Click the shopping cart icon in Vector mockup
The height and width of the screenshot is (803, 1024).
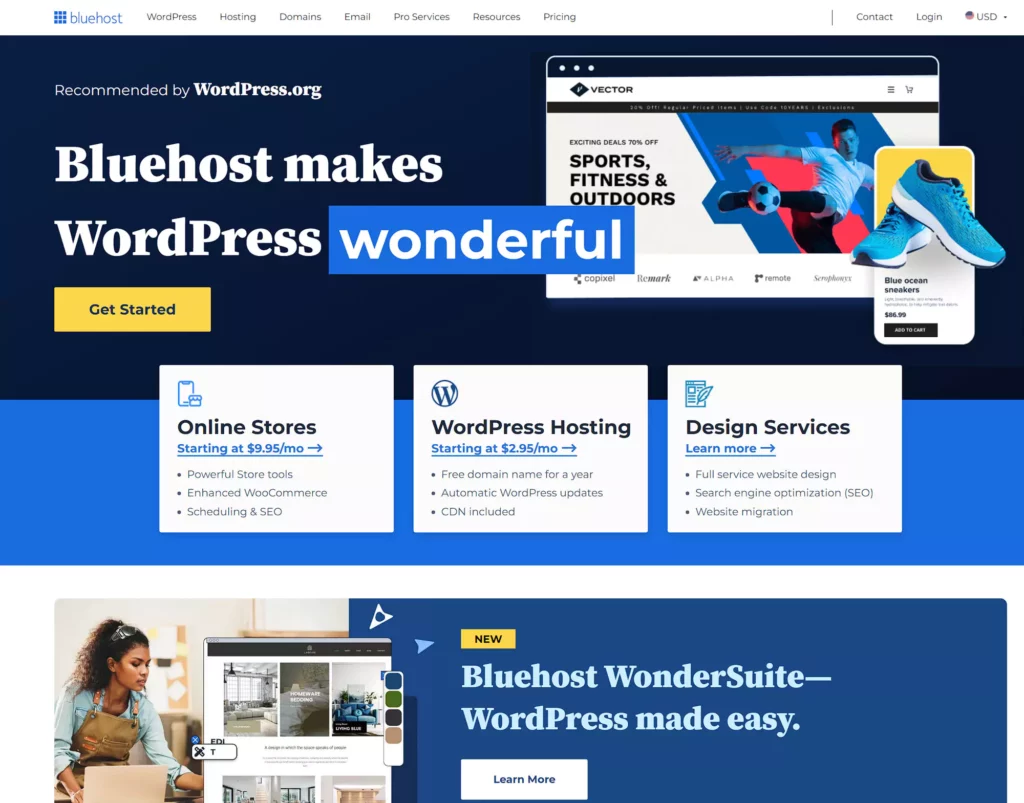pos(909,89)
